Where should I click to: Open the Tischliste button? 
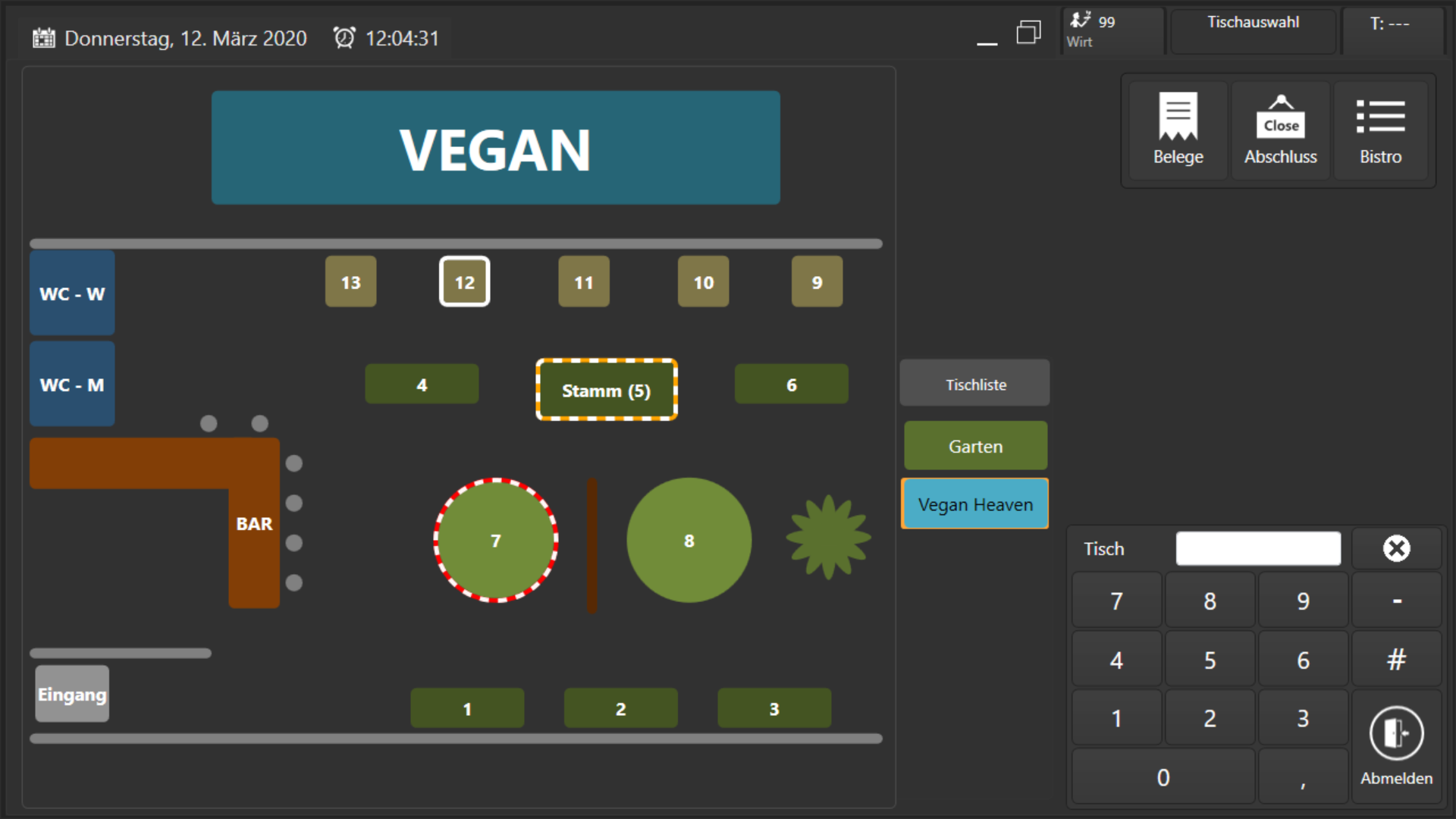point(975,384)
